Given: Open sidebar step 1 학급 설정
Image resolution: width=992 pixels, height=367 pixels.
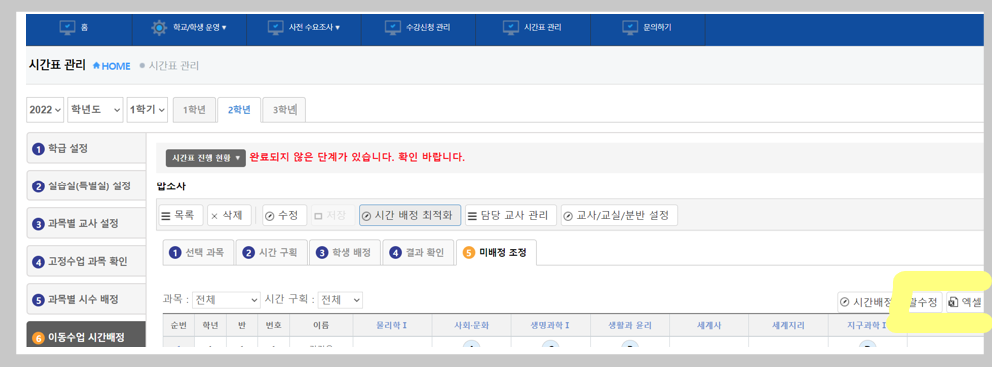Looking at the screenshot, I should coord(86,149).
